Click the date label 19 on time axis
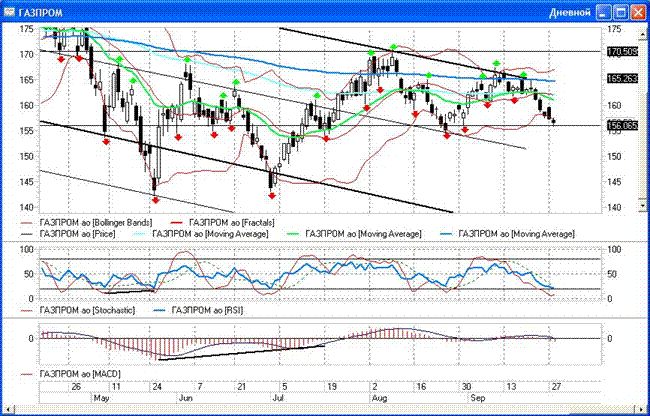This screenshot has height=416, width=650. (332, 387)
